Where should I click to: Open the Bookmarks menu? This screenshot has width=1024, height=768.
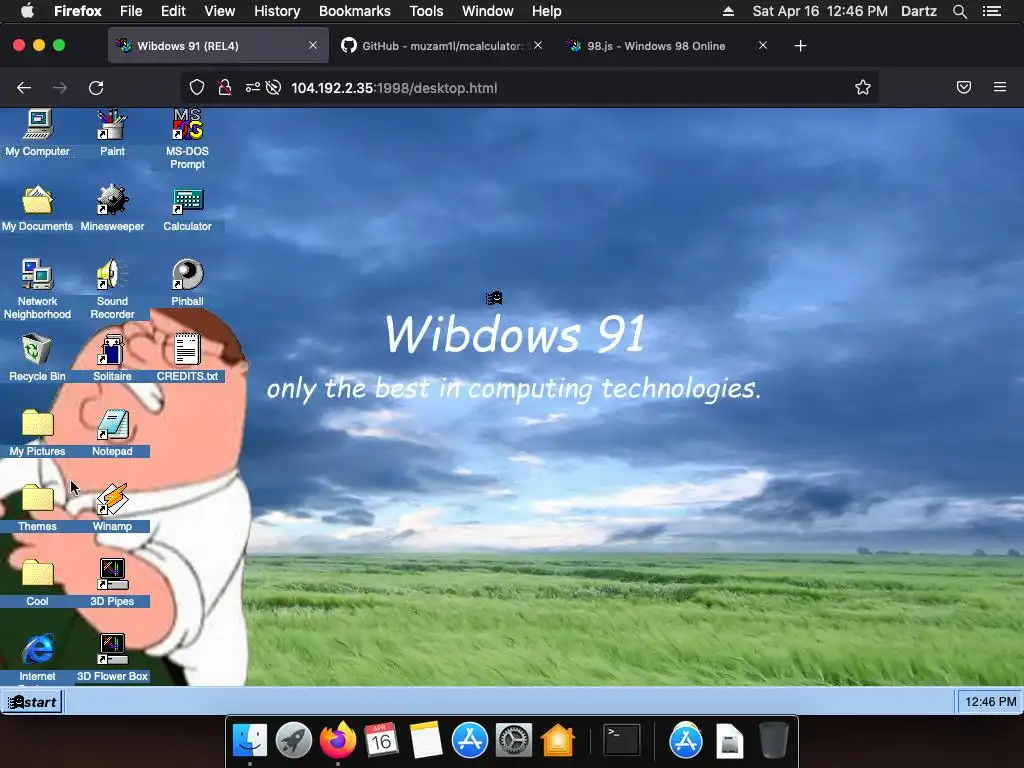coord(355,11)
